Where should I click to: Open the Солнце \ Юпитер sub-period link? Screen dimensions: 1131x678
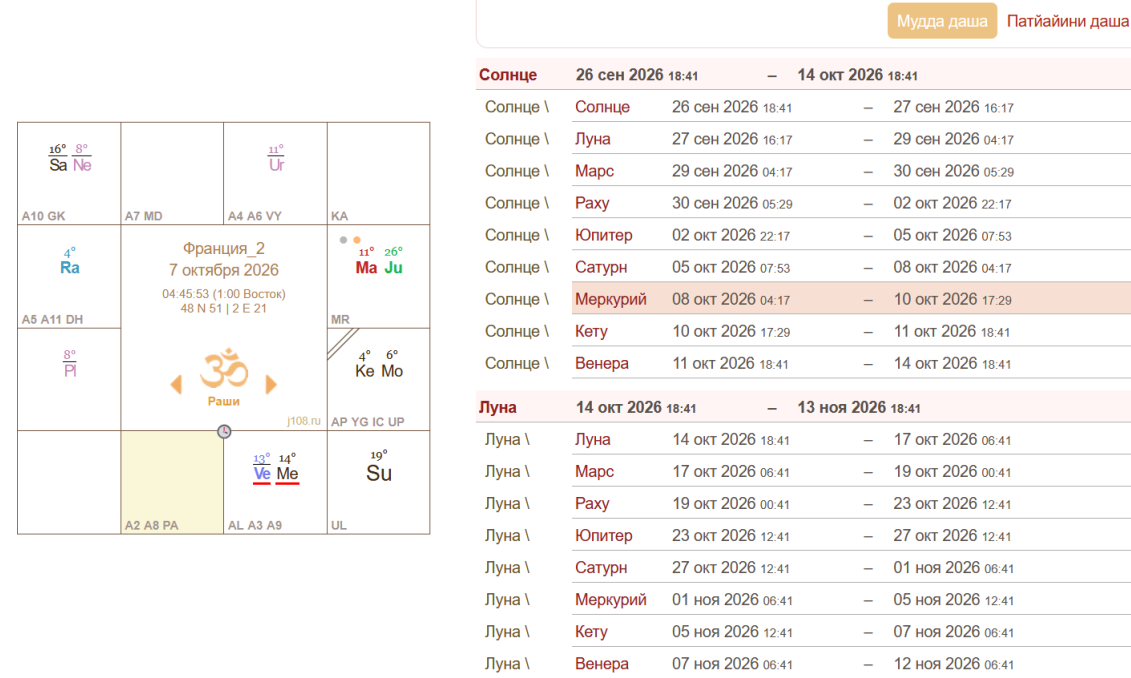(x=604, y=235)
